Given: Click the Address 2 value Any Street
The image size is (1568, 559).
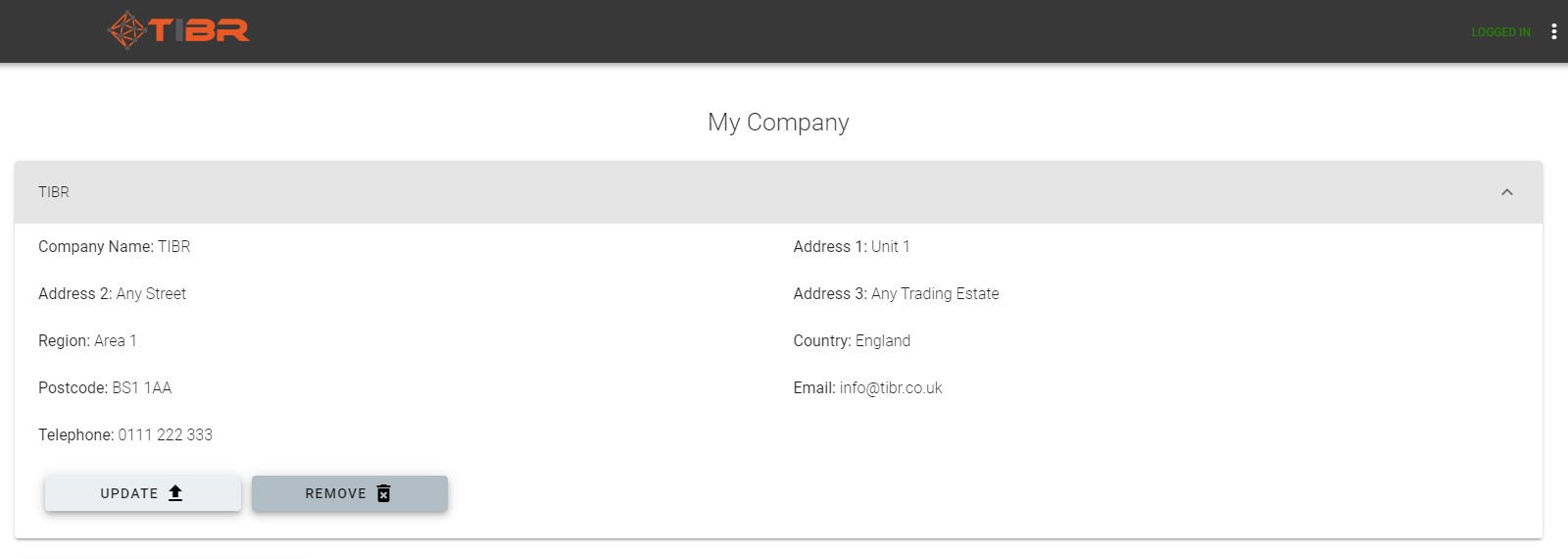Looking at the screenshot, I should 151,294.
